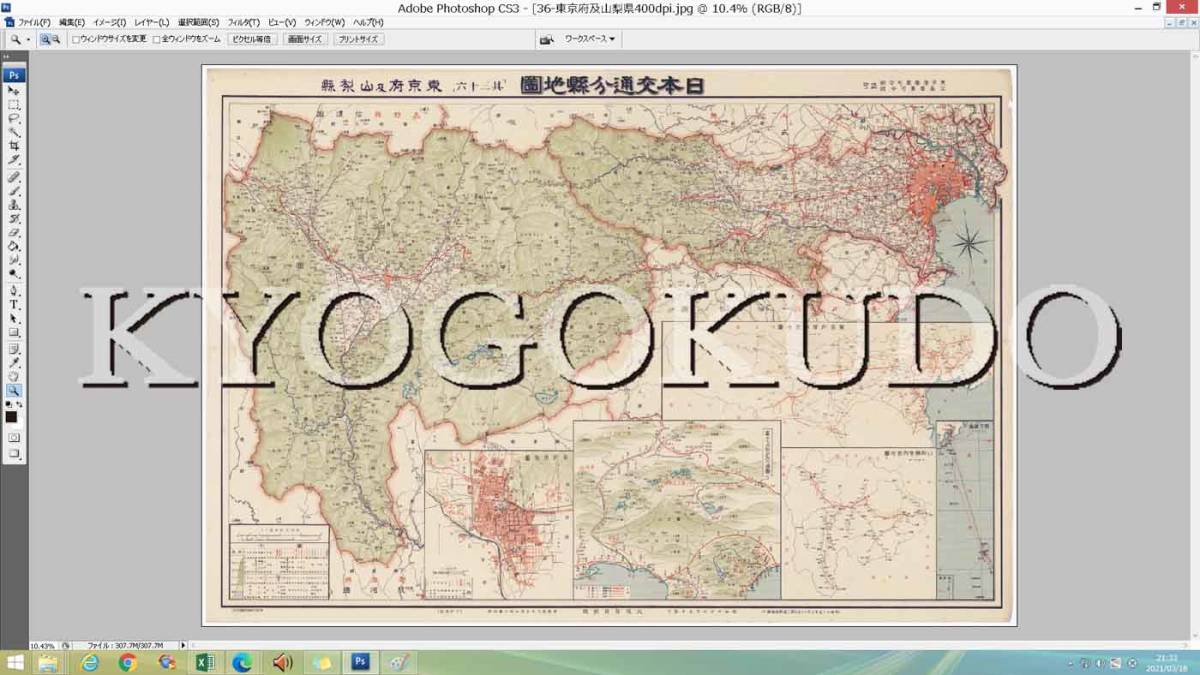Change screen mode from toolbox bottom
Image resolution: width=1200 pixels, height=675 pixels.
click(x=14, y=454)
